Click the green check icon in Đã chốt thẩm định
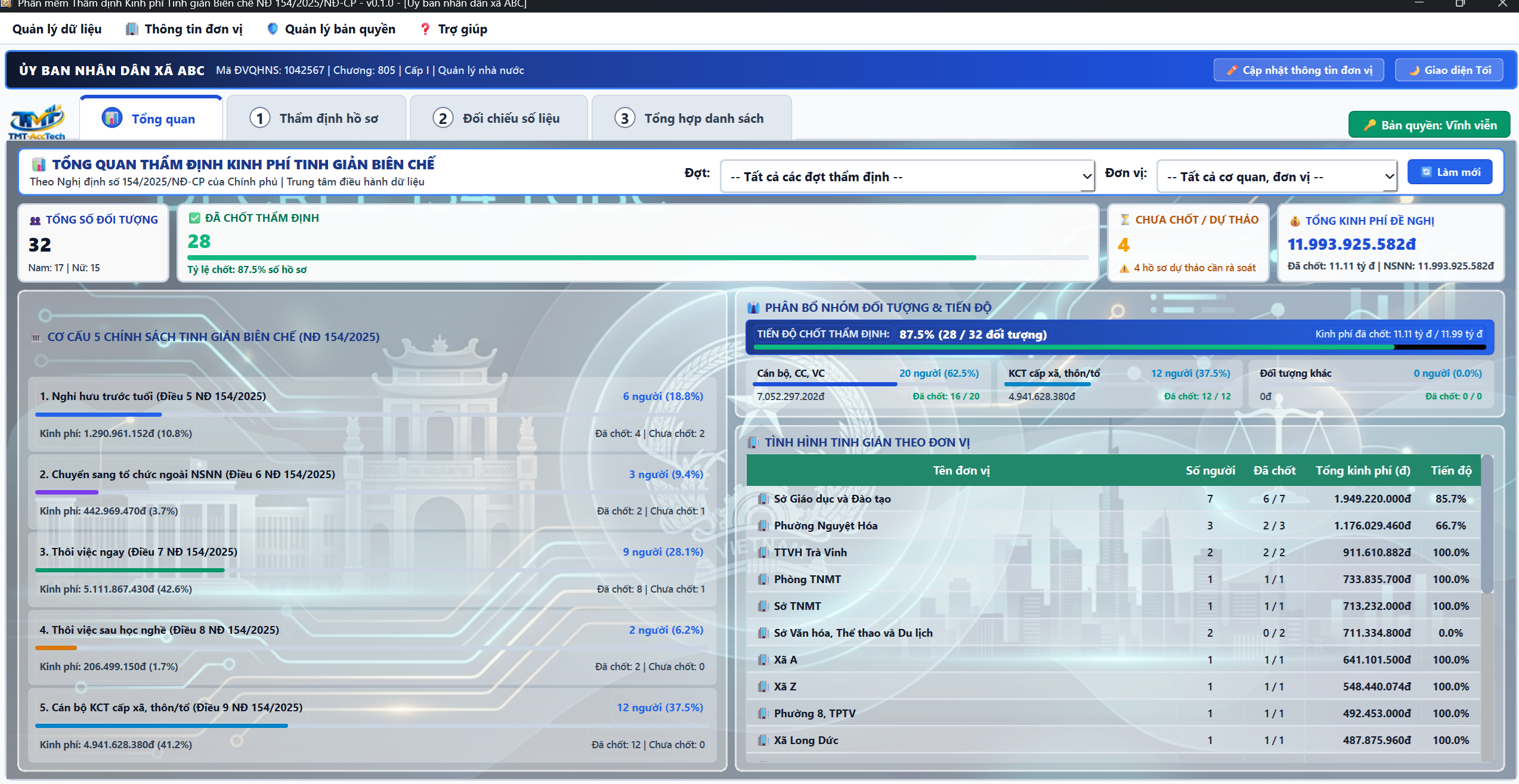 pos(194,218)
